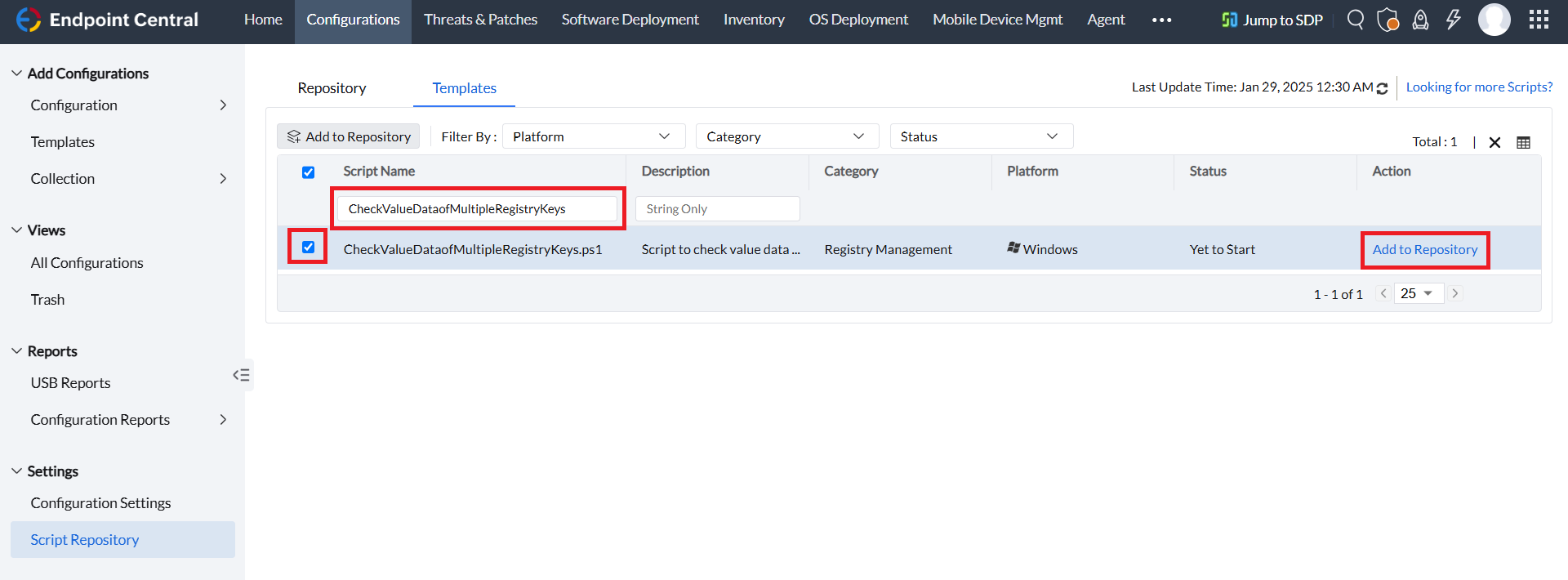This screenshot has height=580, width=1568.
Task: Refresh the last update time icon
Action: tap(1382, 88)
